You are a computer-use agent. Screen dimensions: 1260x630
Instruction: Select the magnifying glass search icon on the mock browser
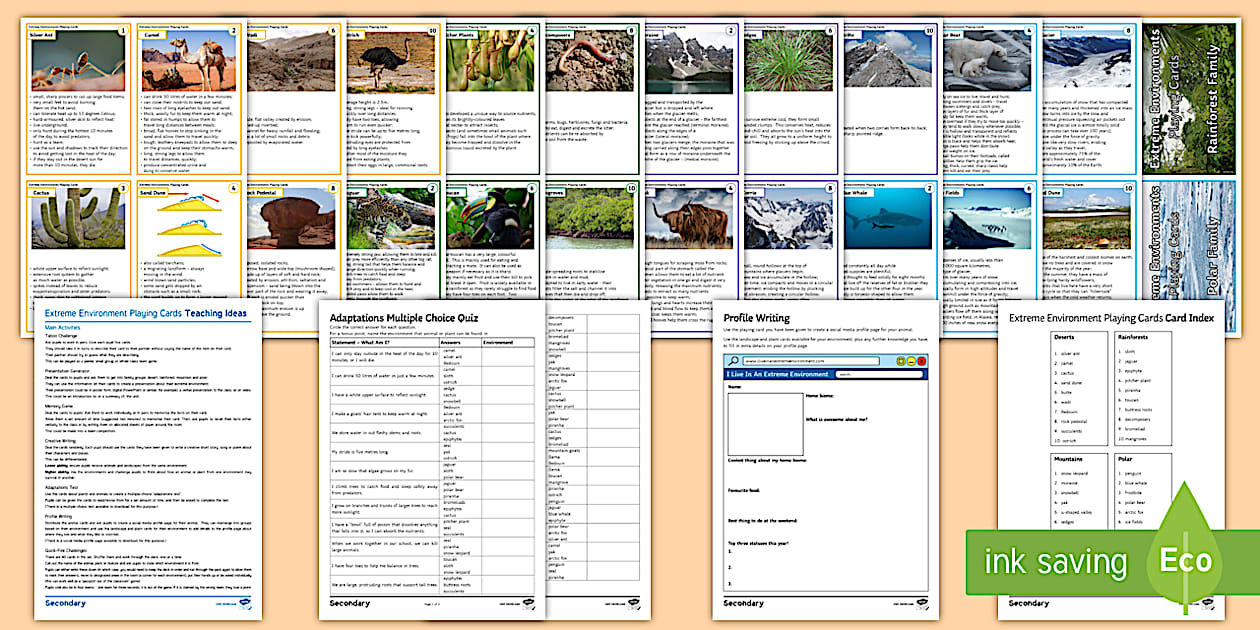coord(733,360)
